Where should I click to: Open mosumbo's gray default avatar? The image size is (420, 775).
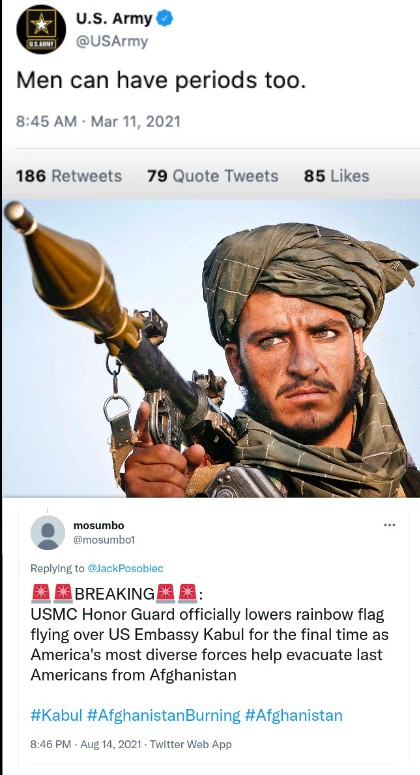coord(48,532)
